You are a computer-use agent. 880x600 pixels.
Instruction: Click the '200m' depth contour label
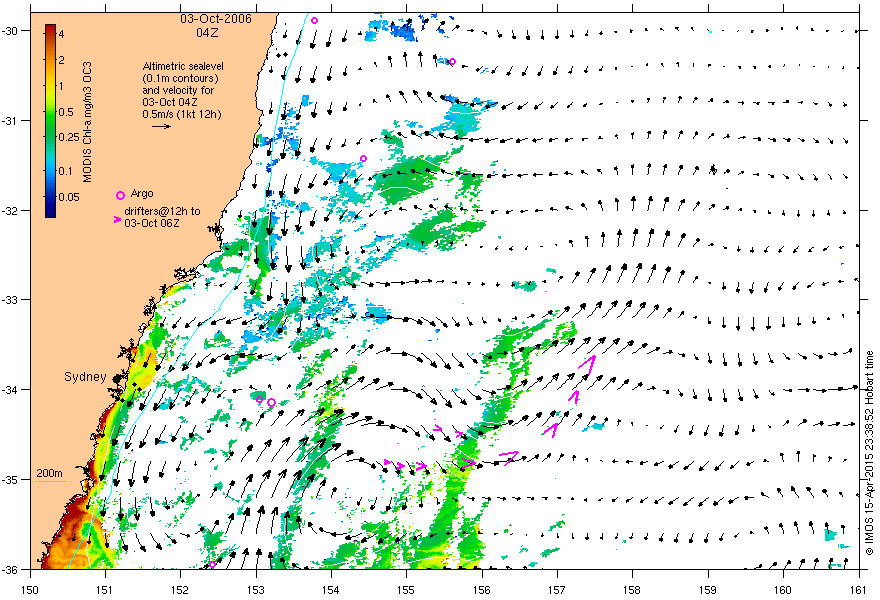[49, 473]
